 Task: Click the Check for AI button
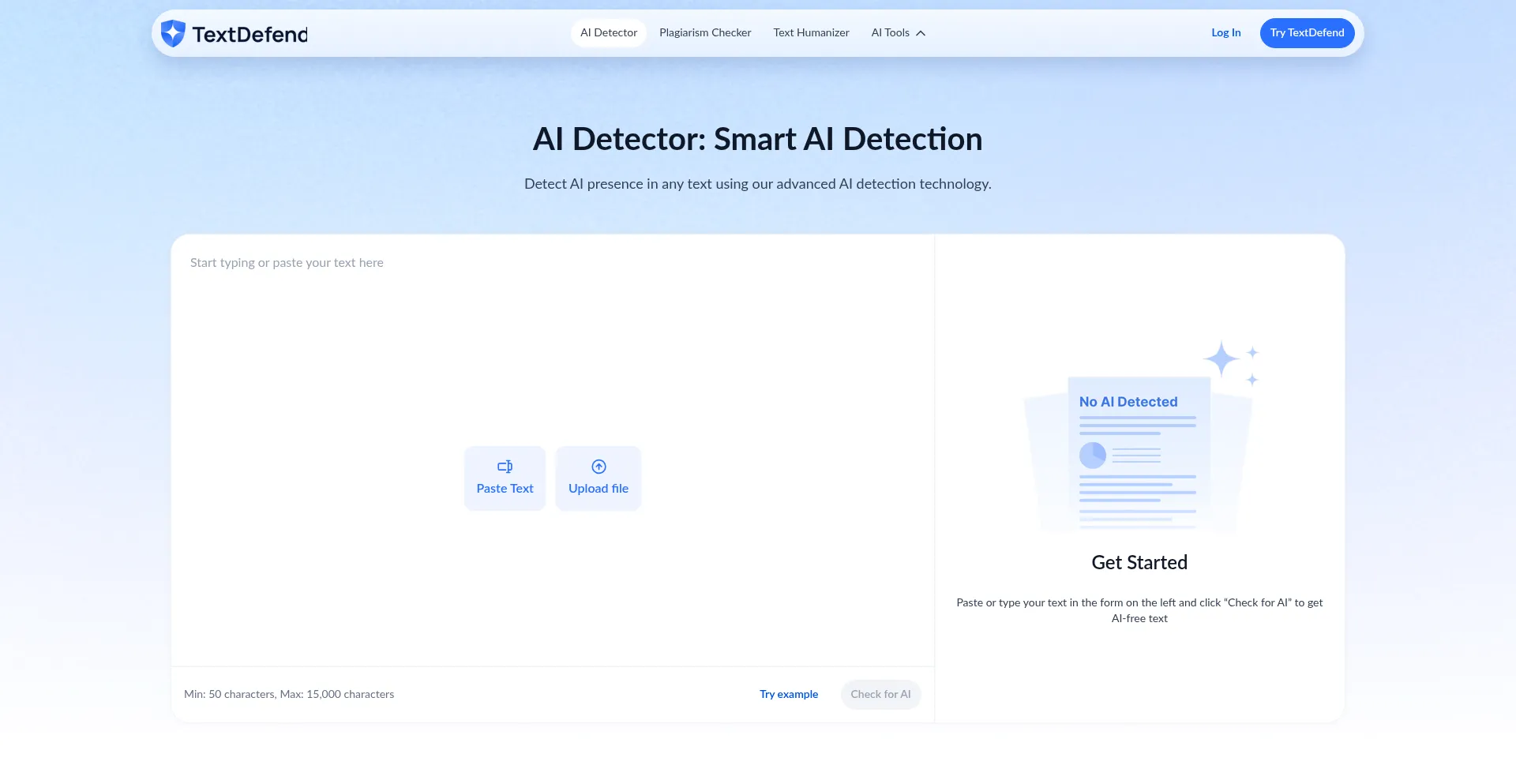tap(880, 695)
